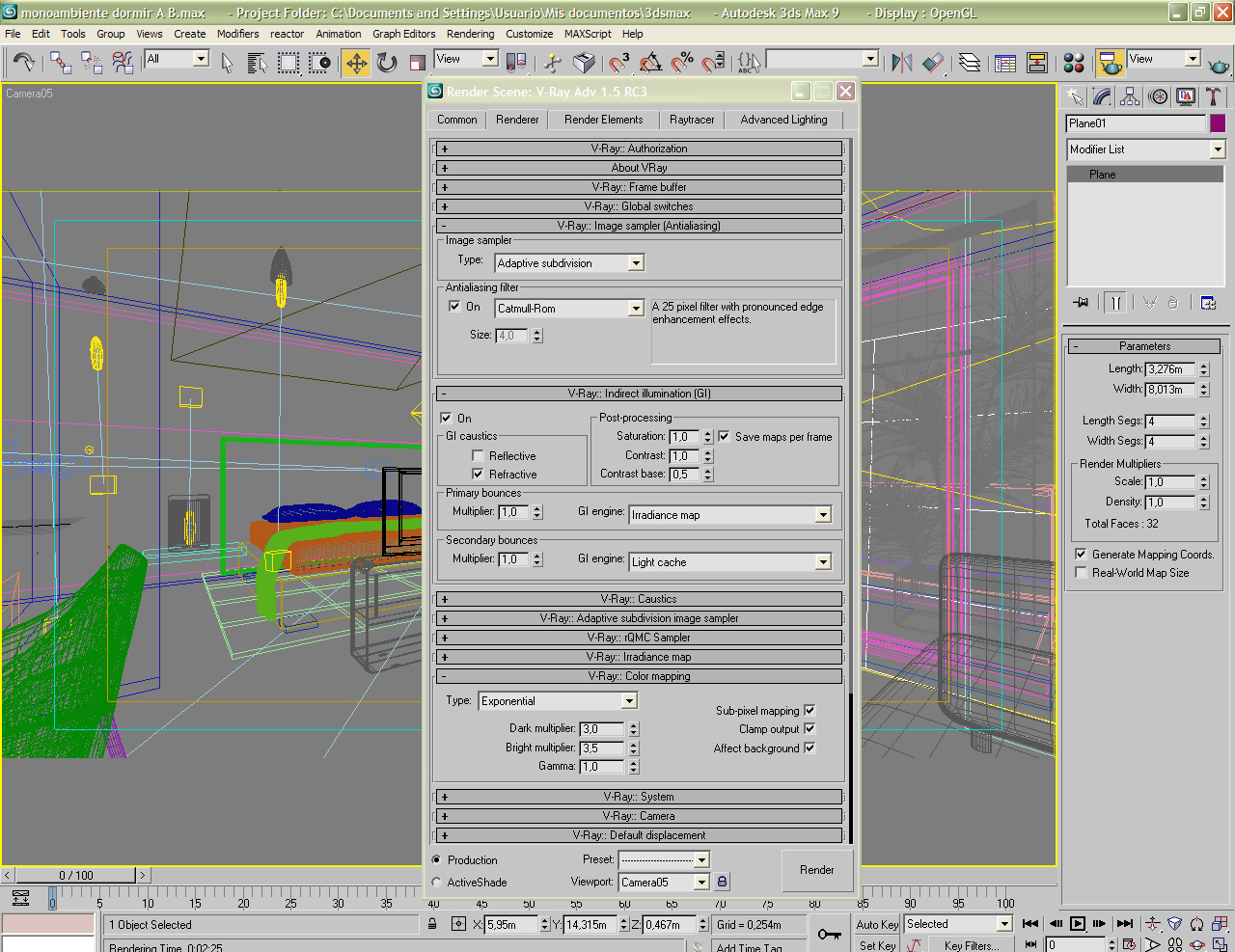Screen dimensions: 1235x952
Task: Click the Select and Rotate tool
Action: [387, 64]
